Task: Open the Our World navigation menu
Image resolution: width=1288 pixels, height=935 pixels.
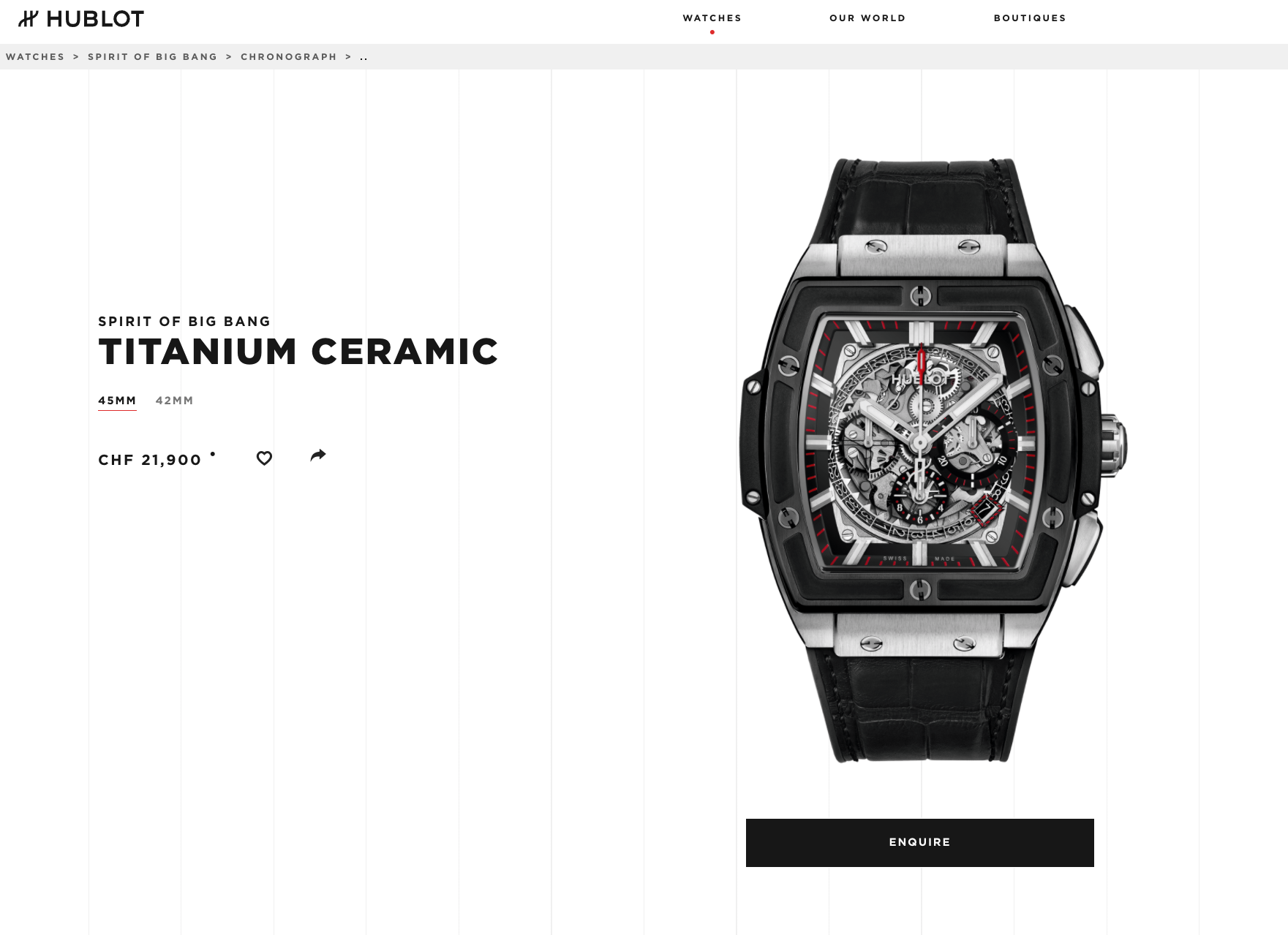Action: click(867, 18)
